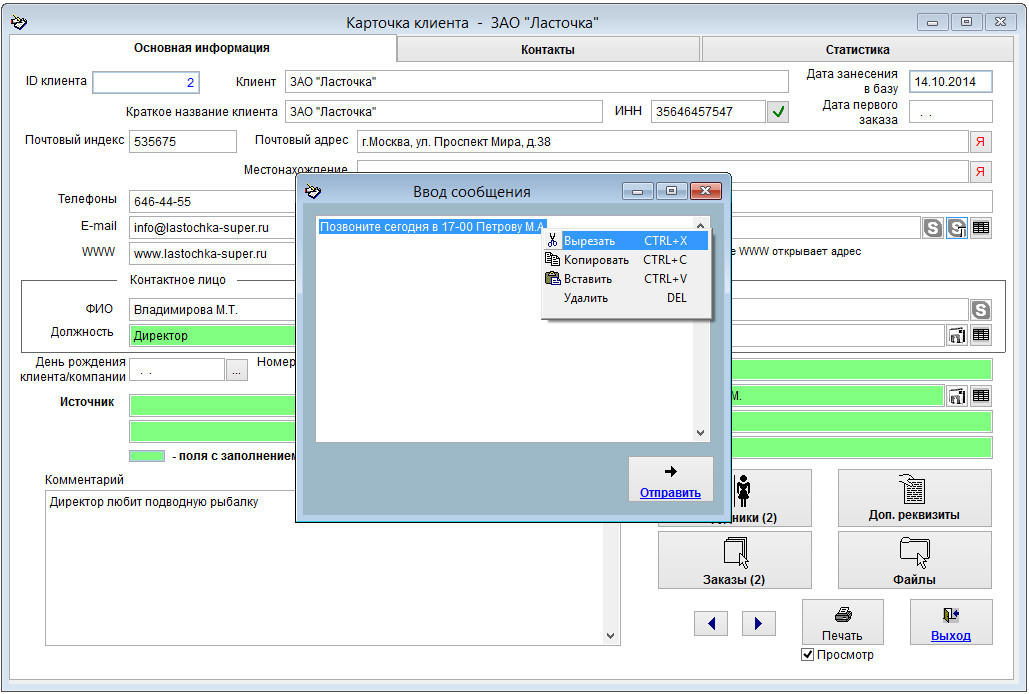1029x694 pixels.
Task: Click the Skype icon in the contact ФИО row
Action: [x=980, y=310]
